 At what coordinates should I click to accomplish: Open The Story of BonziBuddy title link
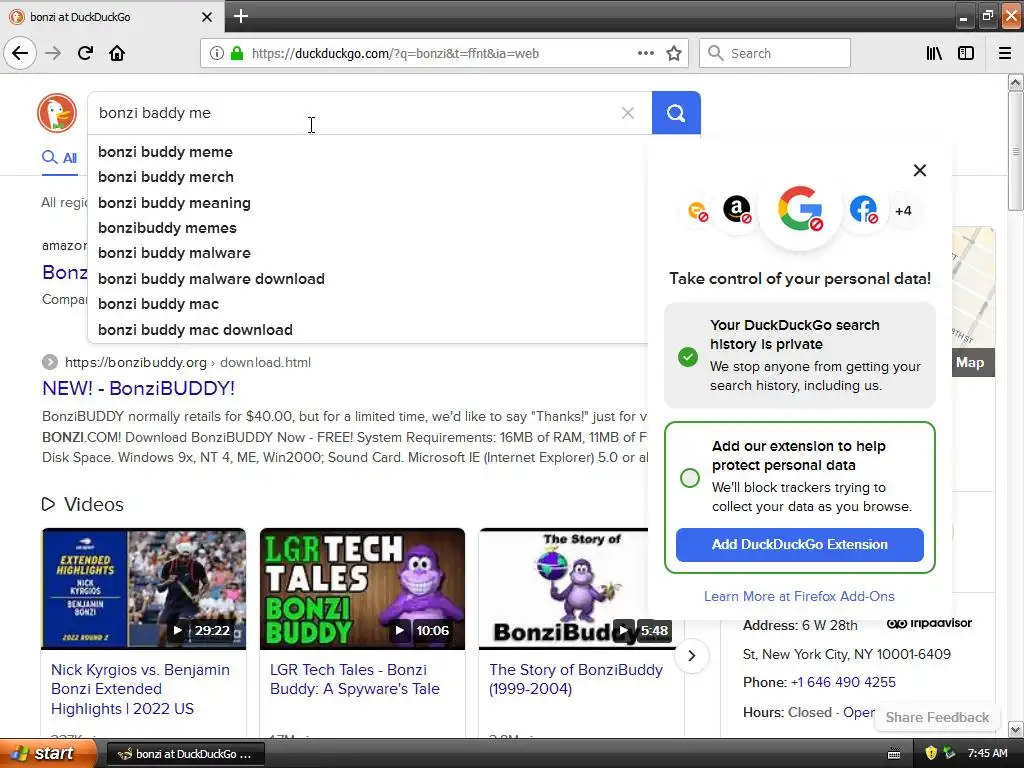click(575, 679)
